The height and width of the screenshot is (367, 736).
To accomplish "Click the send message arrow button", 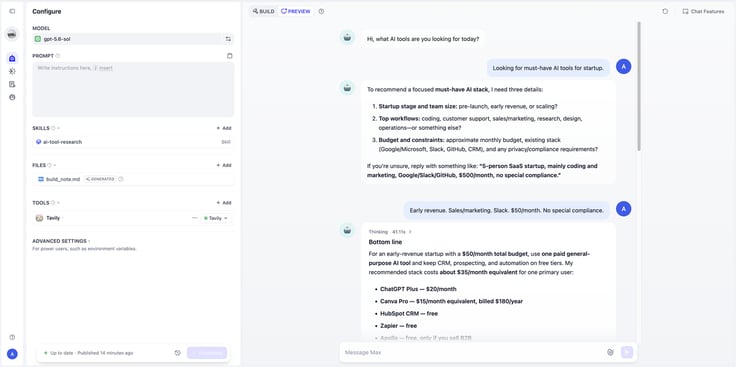I will point(627,352).
